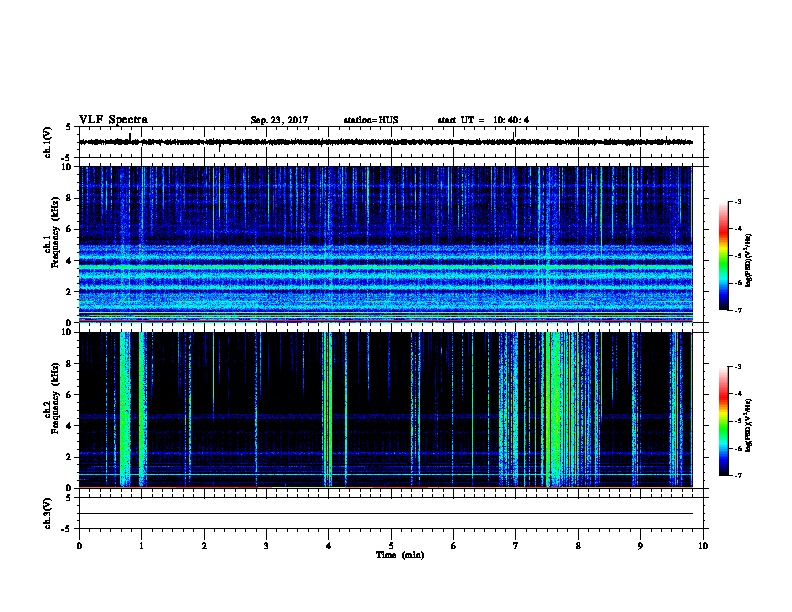The image size is (792, 612).
Task: Click the "-5" tick on the ch.3(V) axis
Action: (x=67, y=529)
